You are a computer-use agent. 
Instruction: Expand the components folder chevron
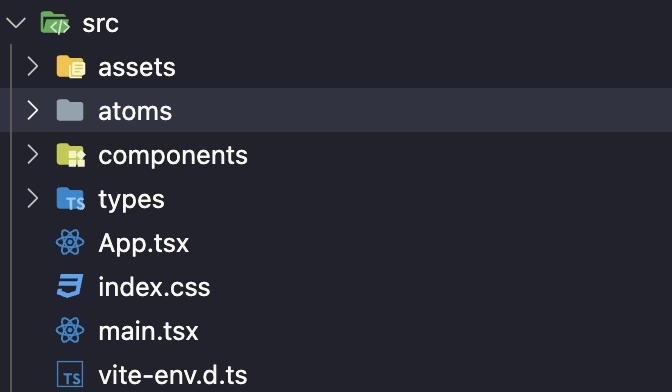pyautogui.click(x=33, y=155)
